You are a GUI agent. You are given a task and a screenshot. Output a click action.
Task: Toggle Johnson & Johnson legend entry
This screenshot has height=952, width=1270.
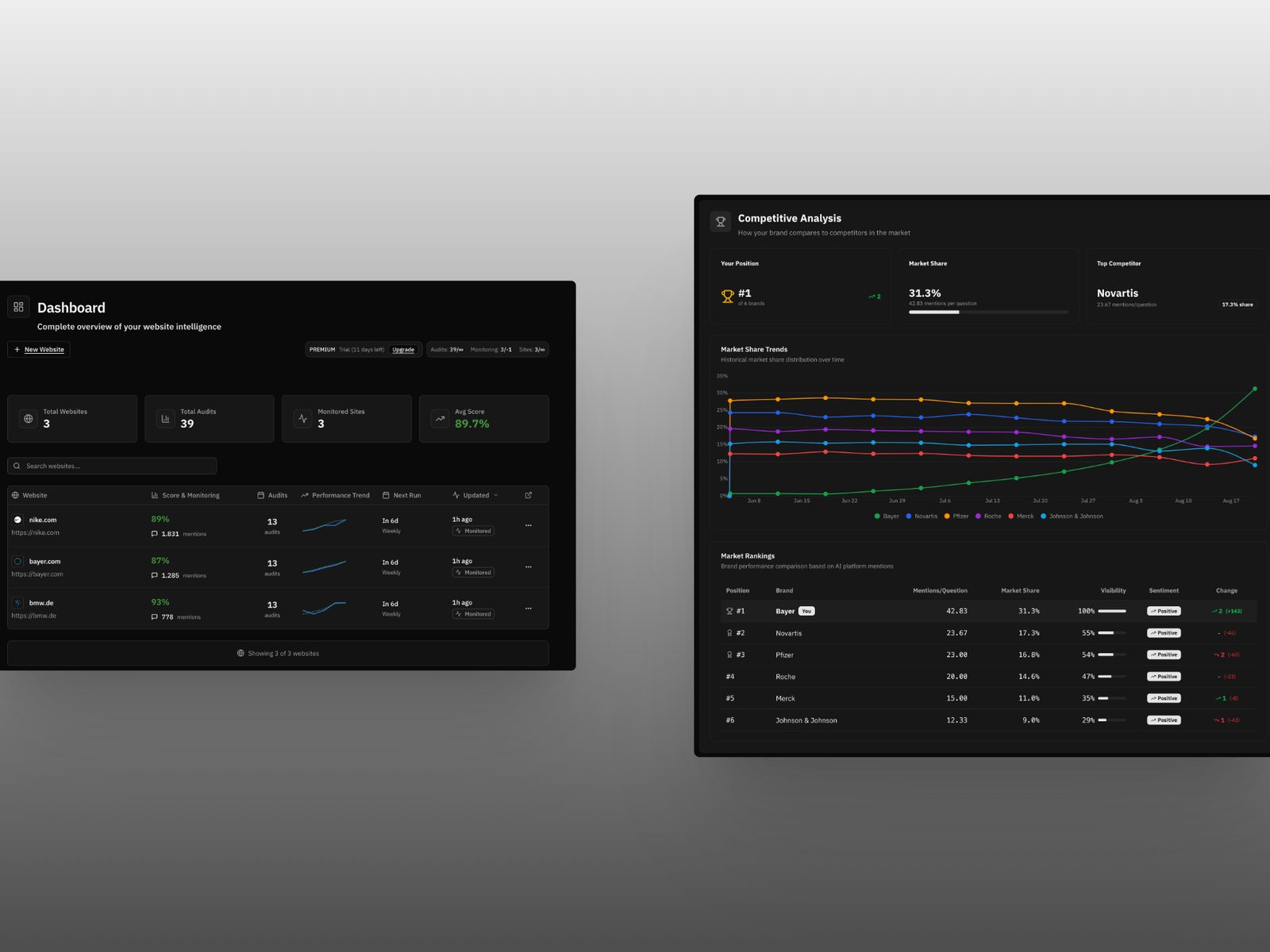click(1072, 516)
